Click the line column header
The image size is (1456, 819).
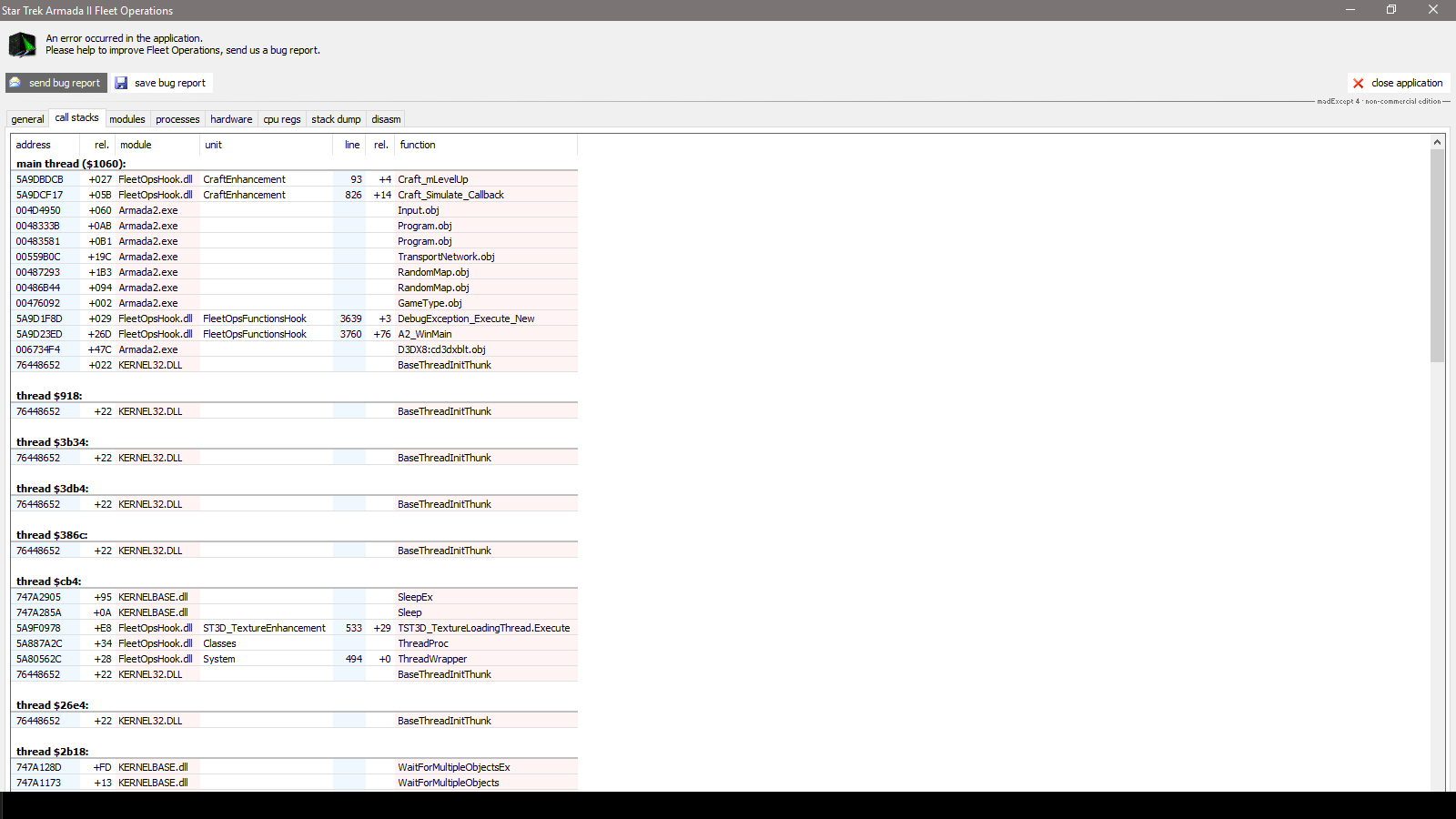349,145
